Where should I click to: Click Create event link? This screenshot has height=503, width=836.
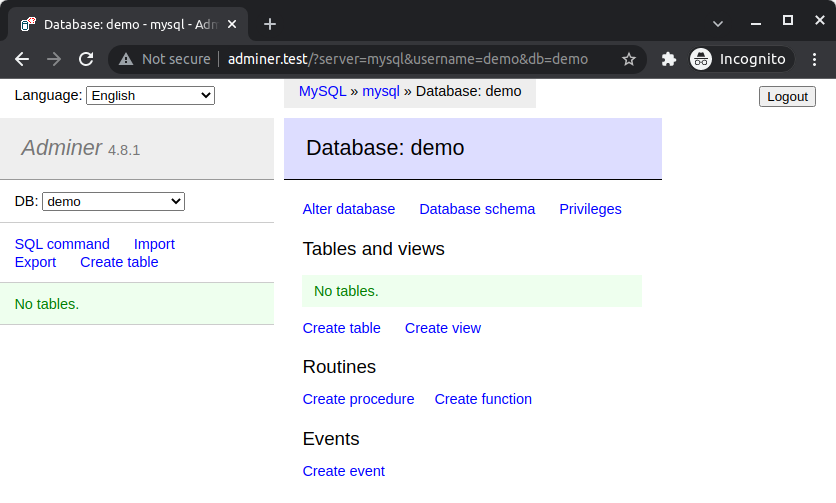[x=343, y=471]
